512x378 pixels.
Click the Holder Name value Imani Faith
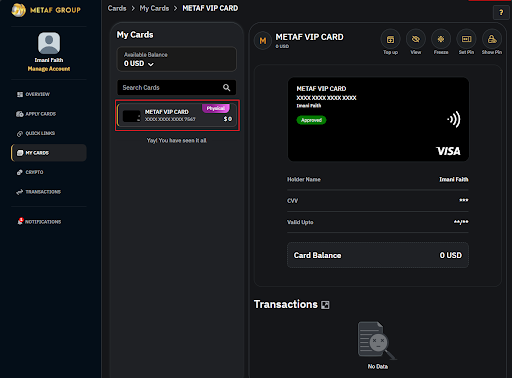click(x=454, y=179)
